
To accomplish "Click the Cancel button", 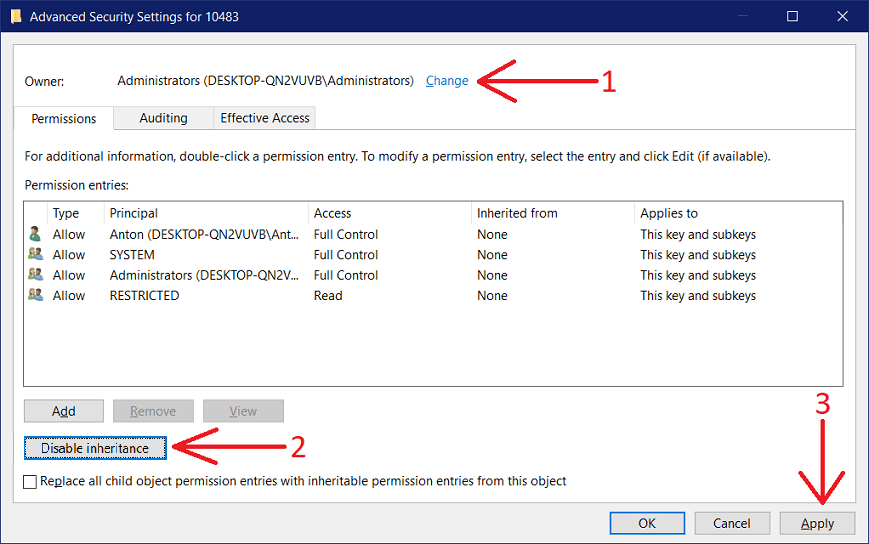I will pyautogui.click(x=732, y=524).
